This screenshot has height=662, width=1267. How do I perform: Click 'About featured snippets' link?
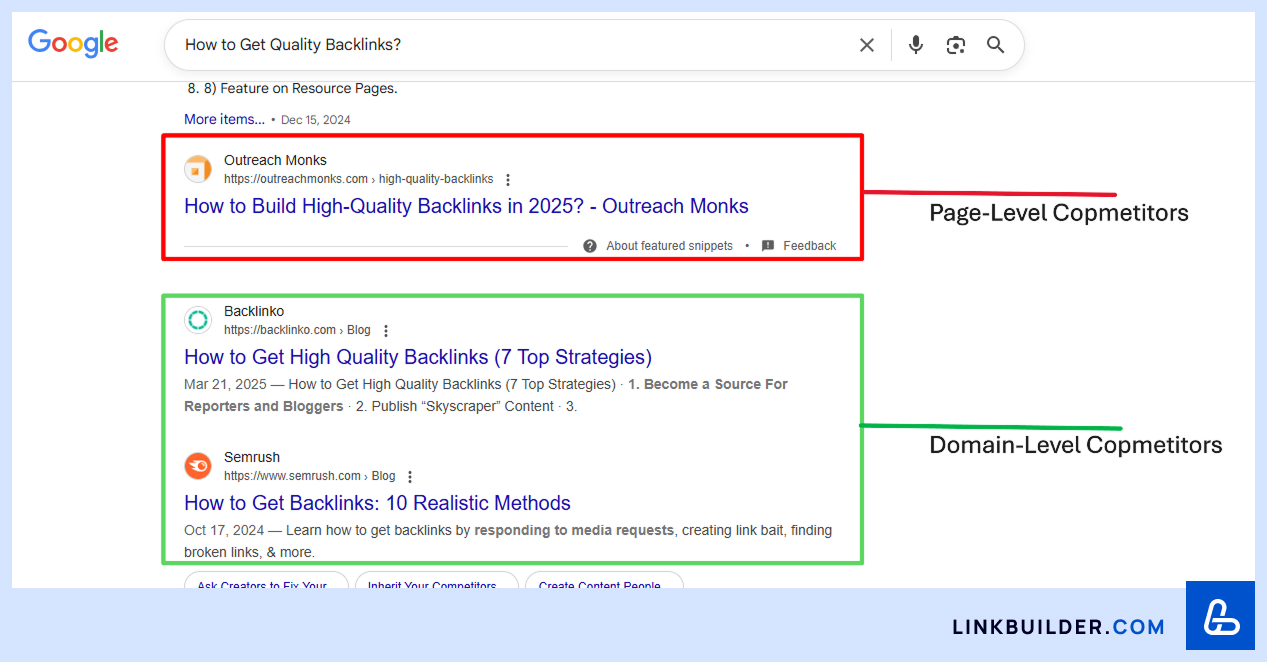click(669, 246)
